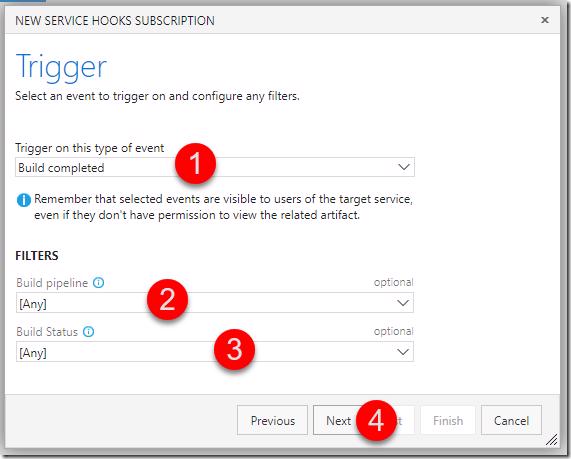The height and width of the screenshot is (459, 571).
Task: Click 'Trigger on this type of event' label
Action: pos(90,148)
